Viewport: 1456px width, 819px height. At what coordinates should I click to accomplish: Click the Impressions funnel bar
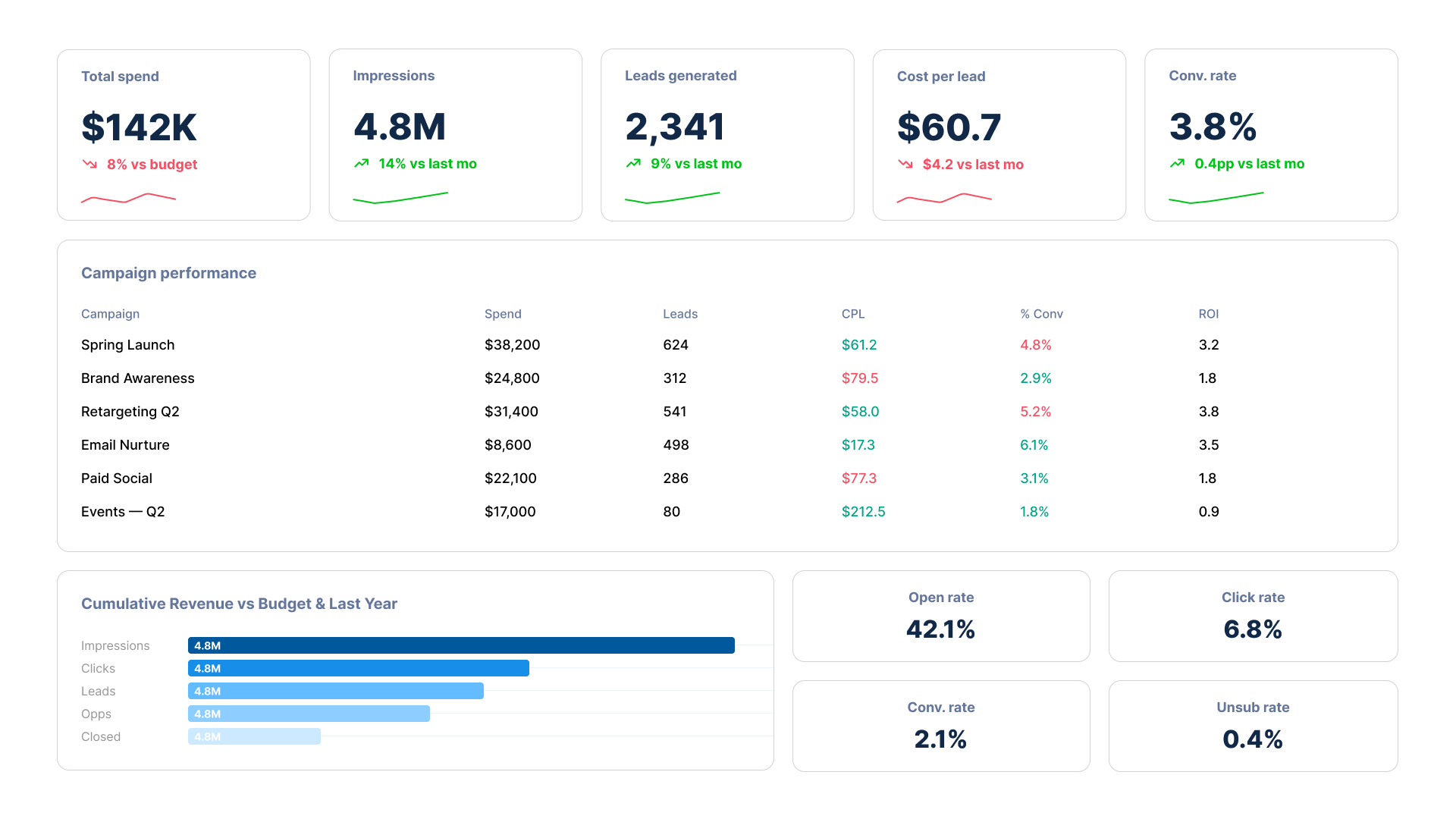click(461, 645)
